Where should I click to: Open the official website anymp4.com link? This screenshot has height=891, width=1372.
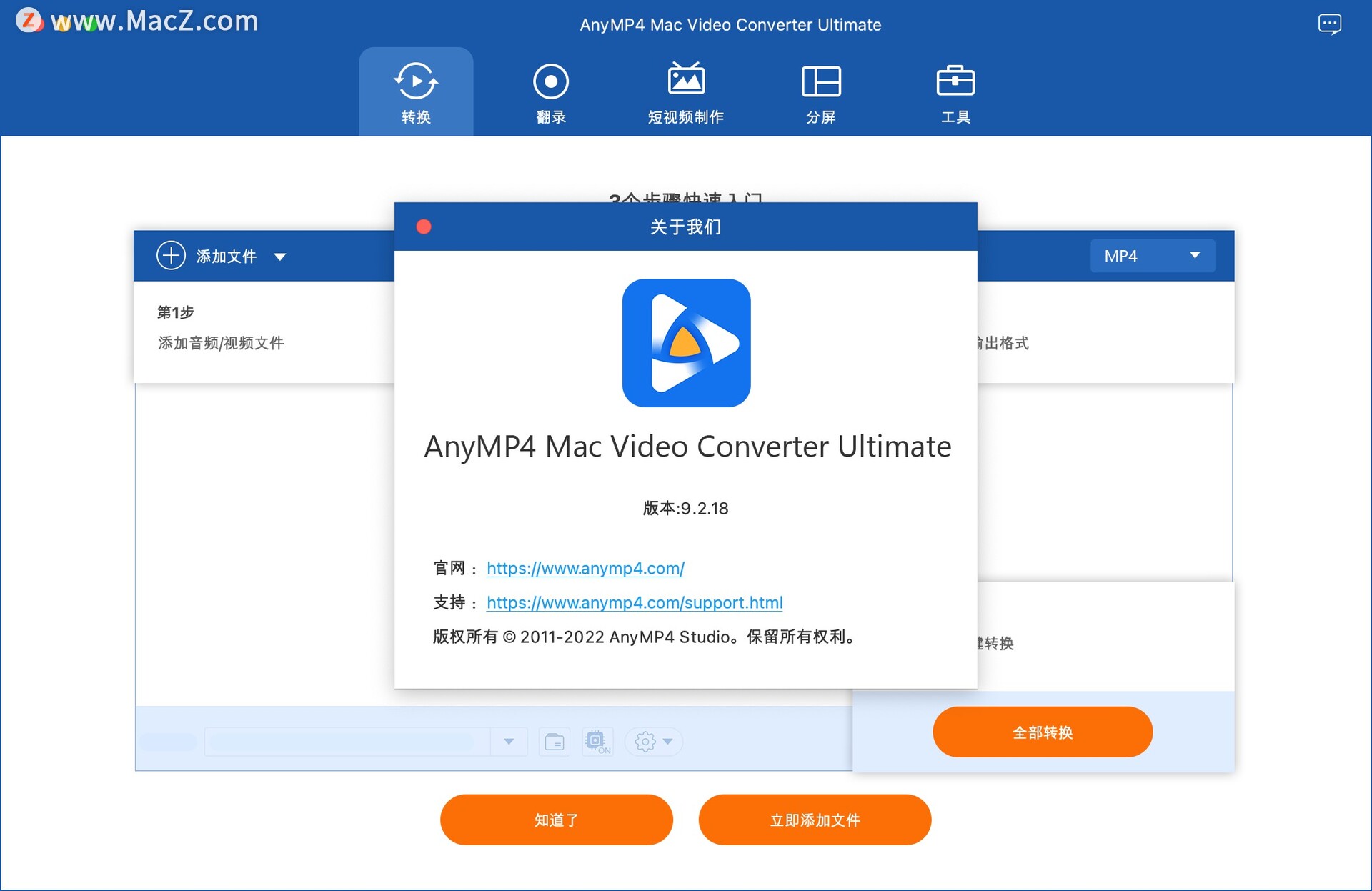(585, 568)
